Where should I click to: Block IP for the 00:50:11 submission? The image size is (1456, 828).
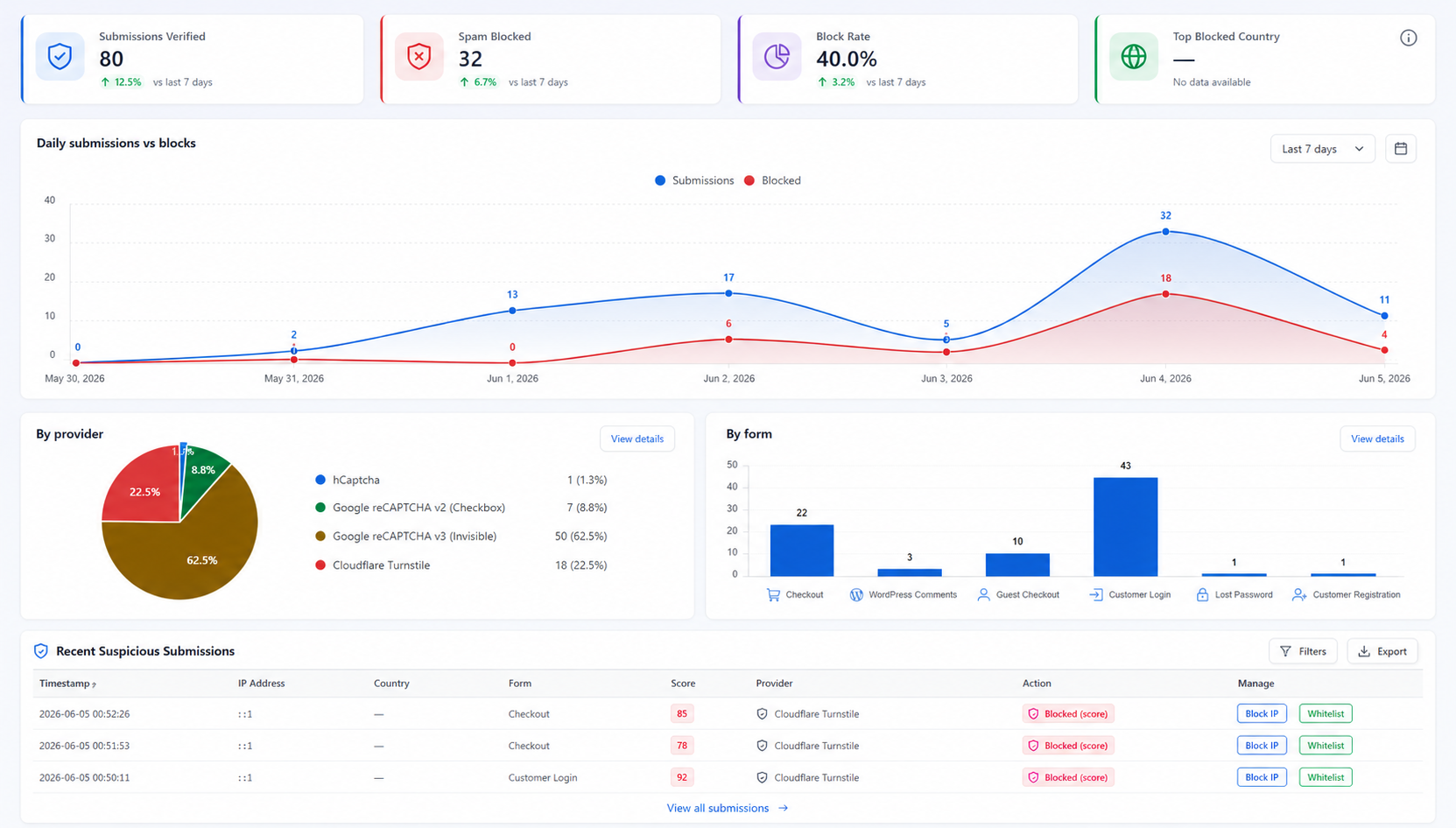coord(1262,777)
